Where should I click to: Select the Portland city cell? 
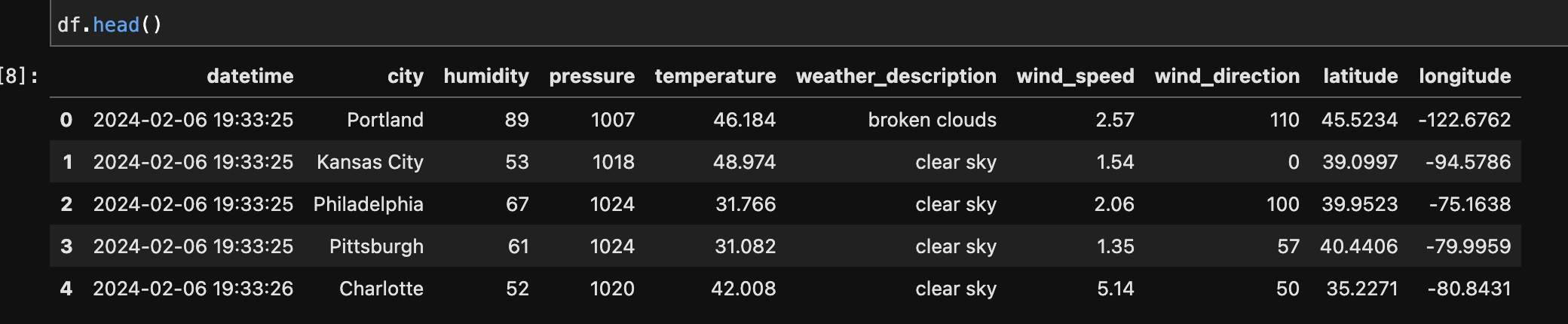click(x=385, y=120)
